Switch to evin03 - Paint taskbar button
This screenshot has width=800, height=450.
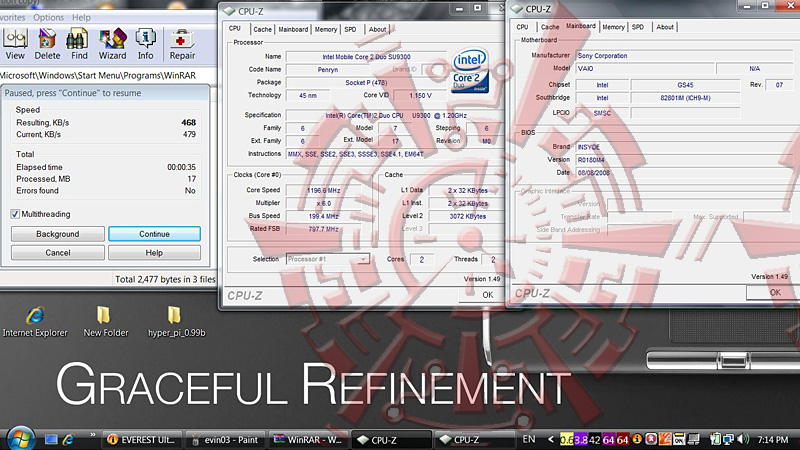(225, 440)
